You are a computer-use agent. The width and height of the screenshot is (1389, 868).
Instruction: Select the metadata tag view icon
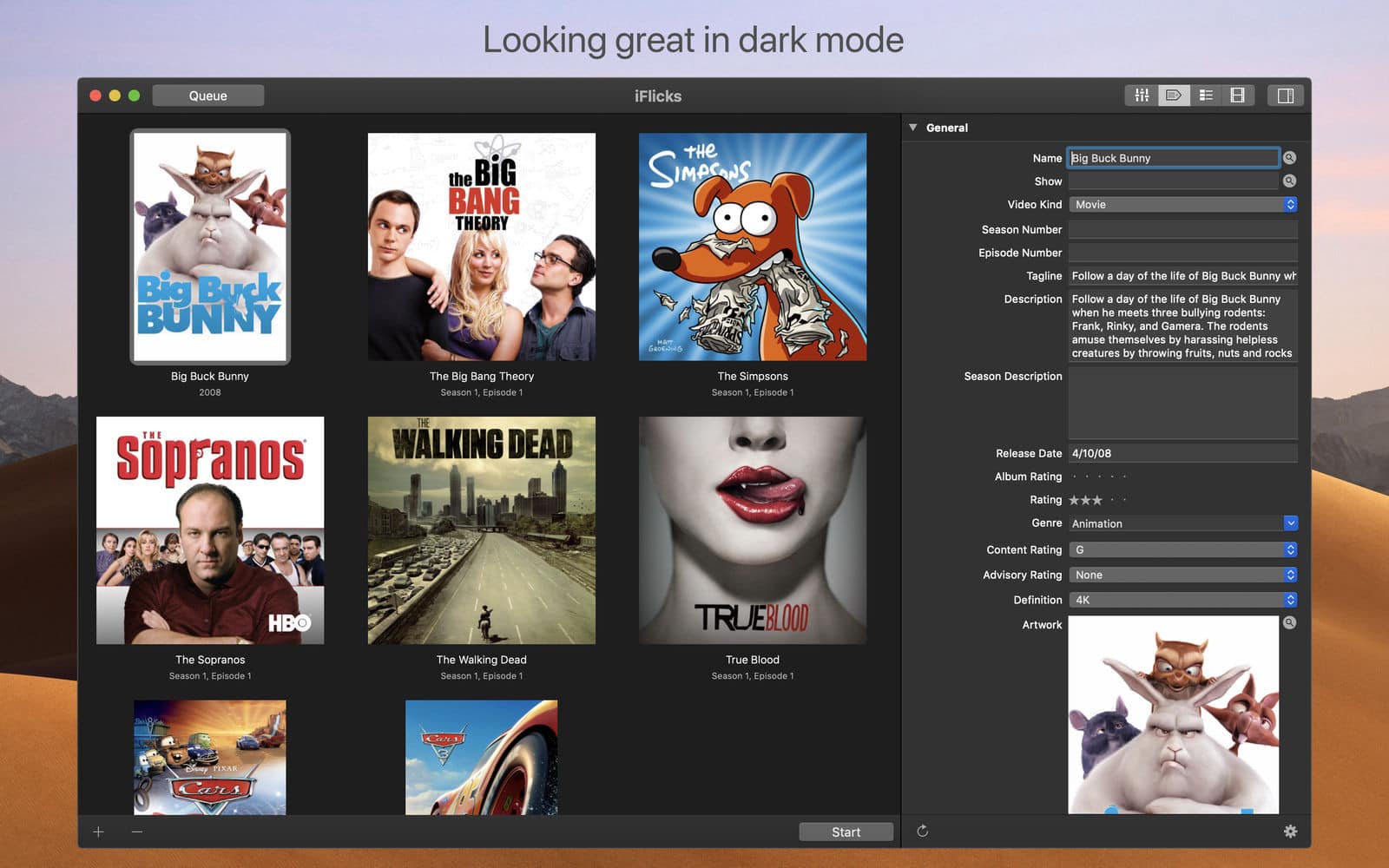(1174, 95)
